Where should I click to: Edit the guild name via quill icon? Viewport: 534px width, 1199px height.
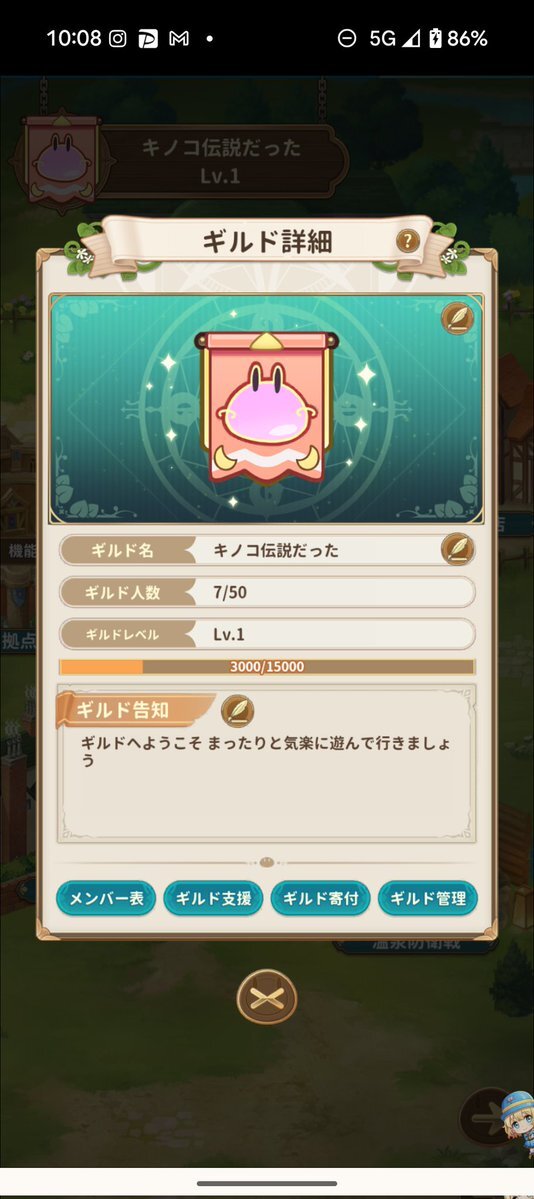point(457,549)
